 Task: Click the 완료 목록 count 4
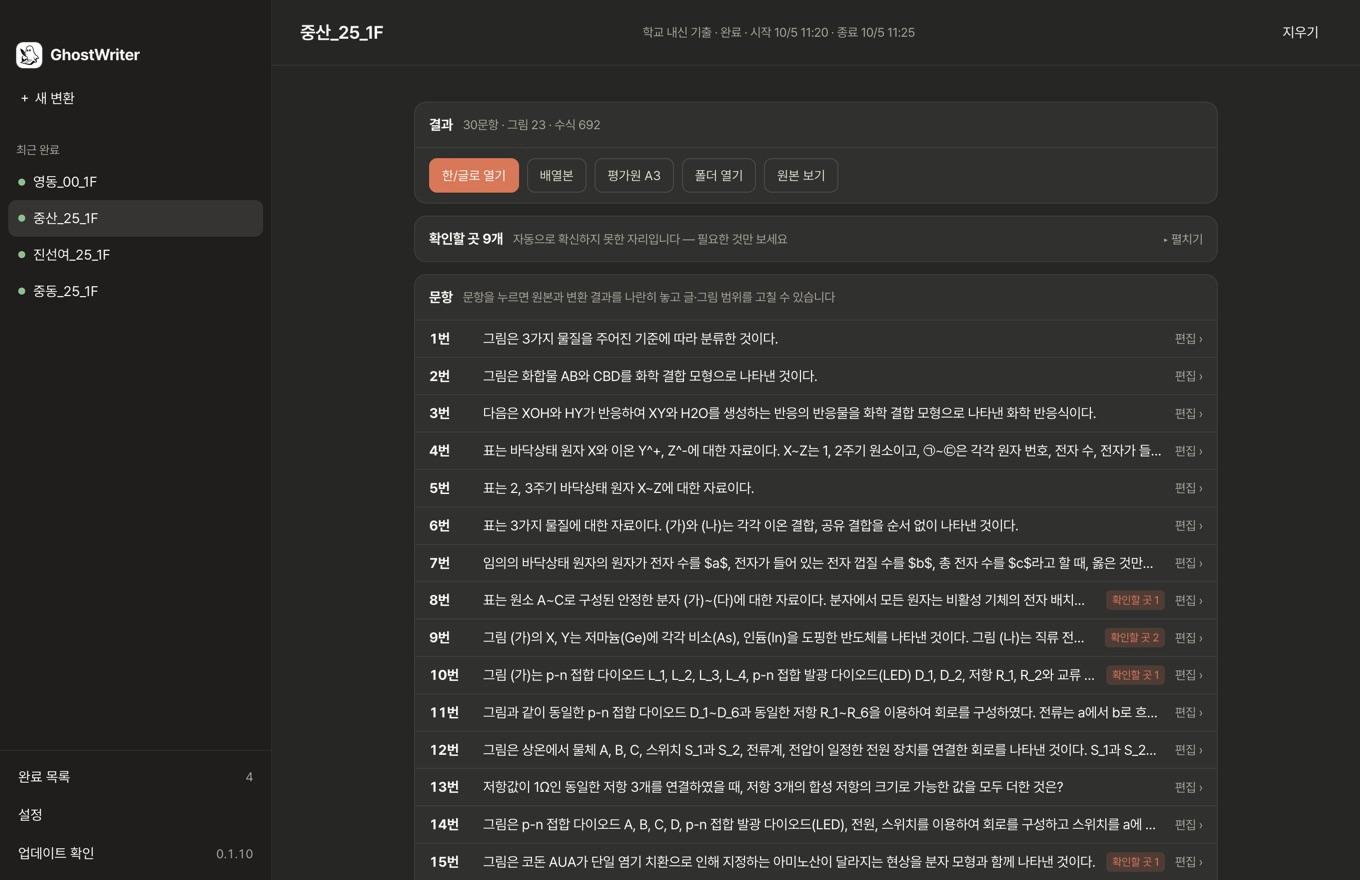click(x=249, y=777)
